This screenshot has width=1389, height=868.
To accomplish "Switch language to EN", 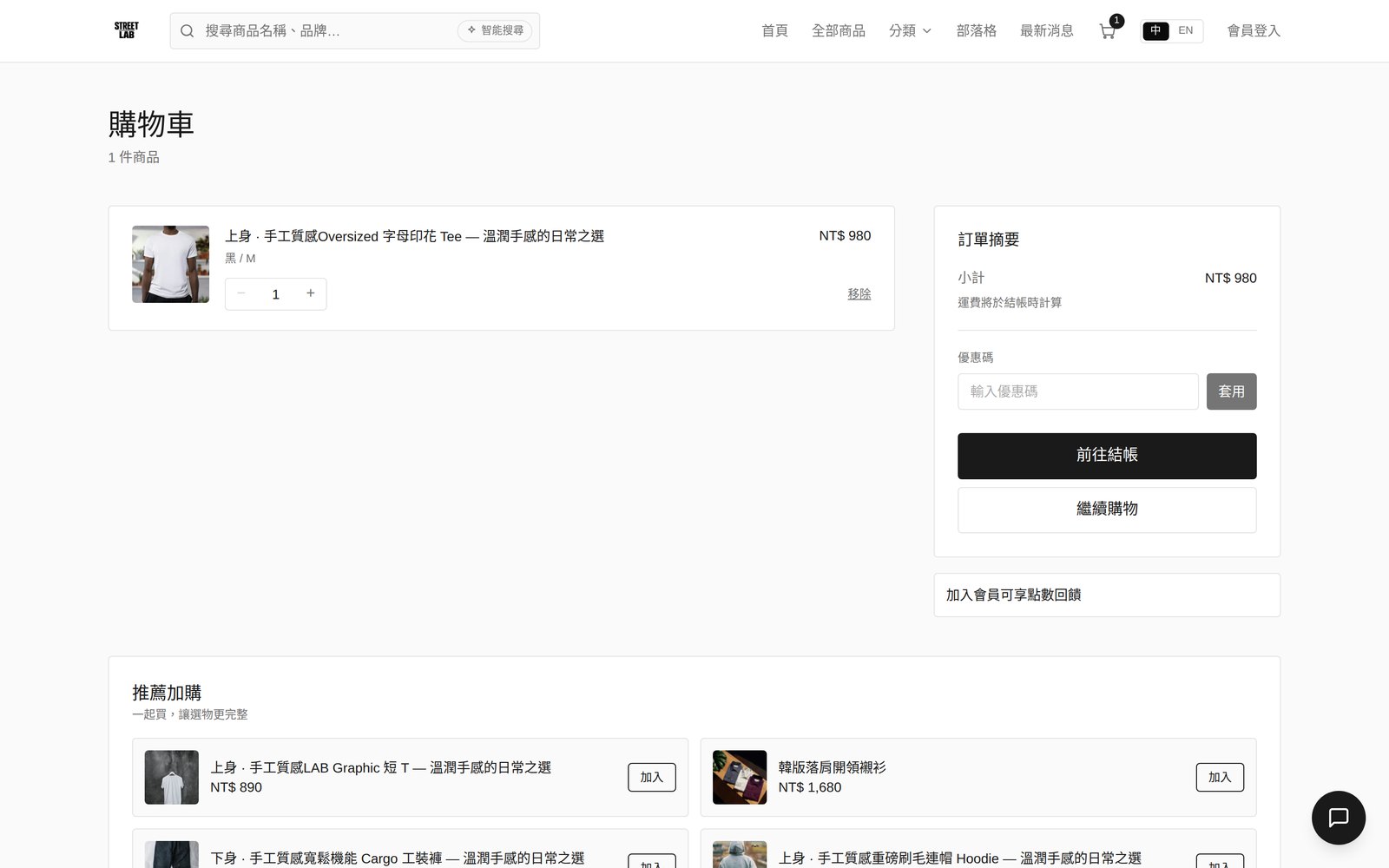I will pyautogui.click(x=1185, y=30).
